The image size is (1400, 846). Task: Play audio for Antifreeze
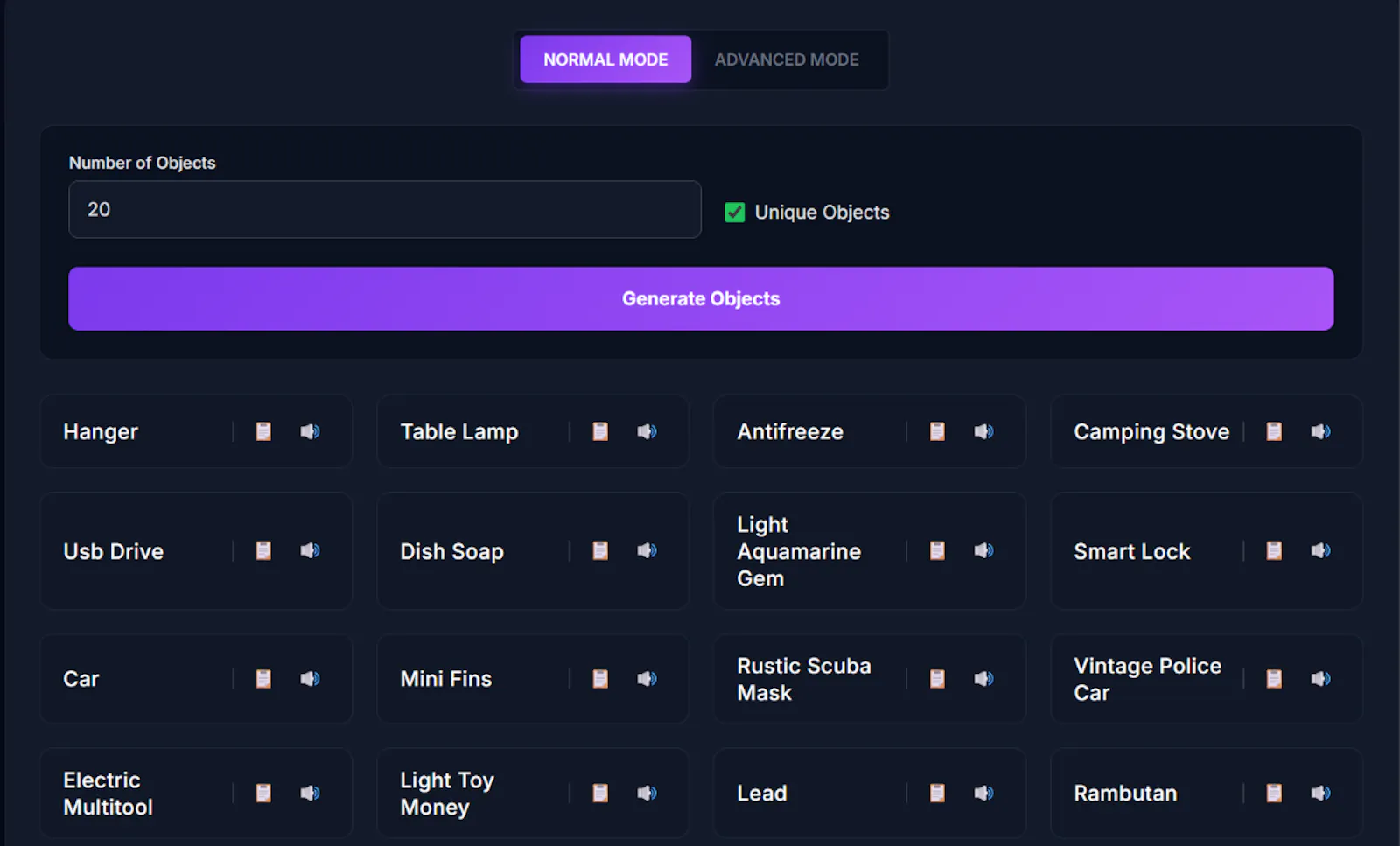pyautogui.click(x=983, y=431)
